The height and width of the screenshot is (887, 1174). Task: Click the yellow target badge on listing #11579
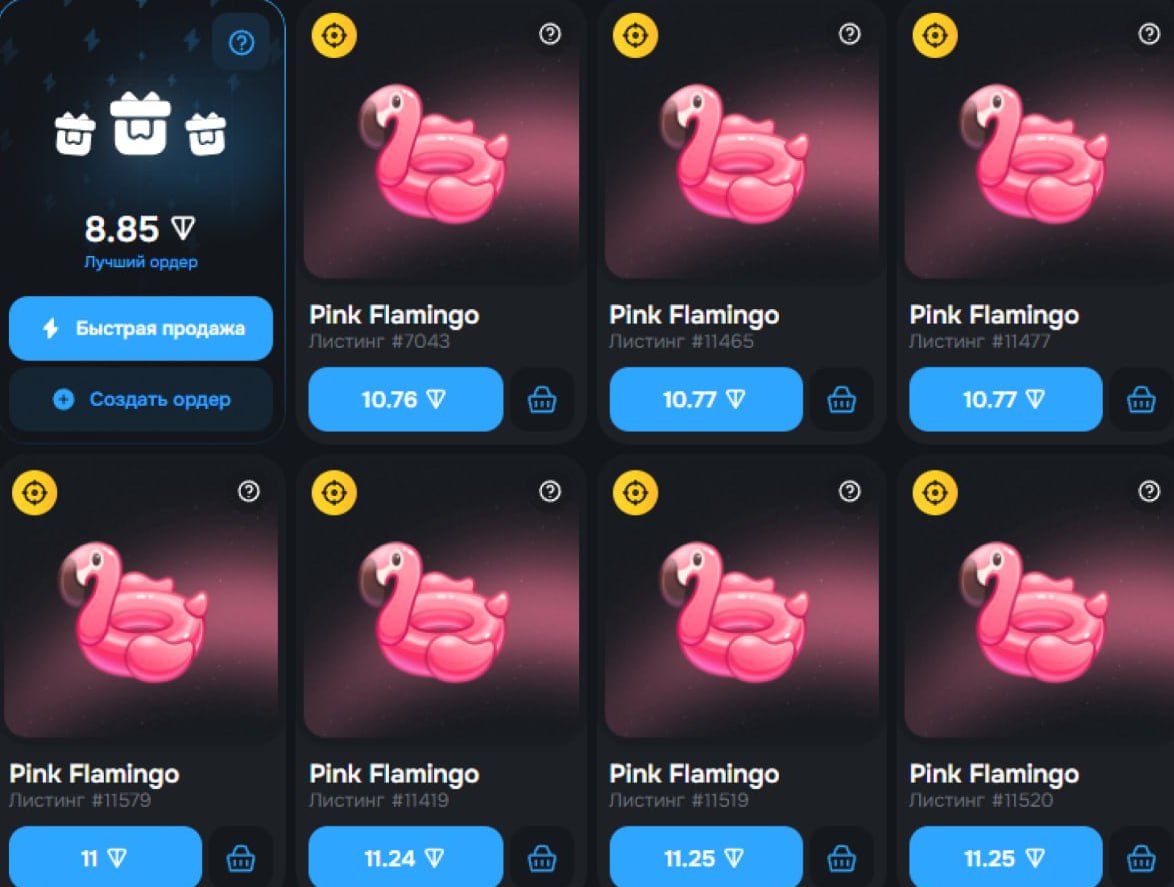34,493
